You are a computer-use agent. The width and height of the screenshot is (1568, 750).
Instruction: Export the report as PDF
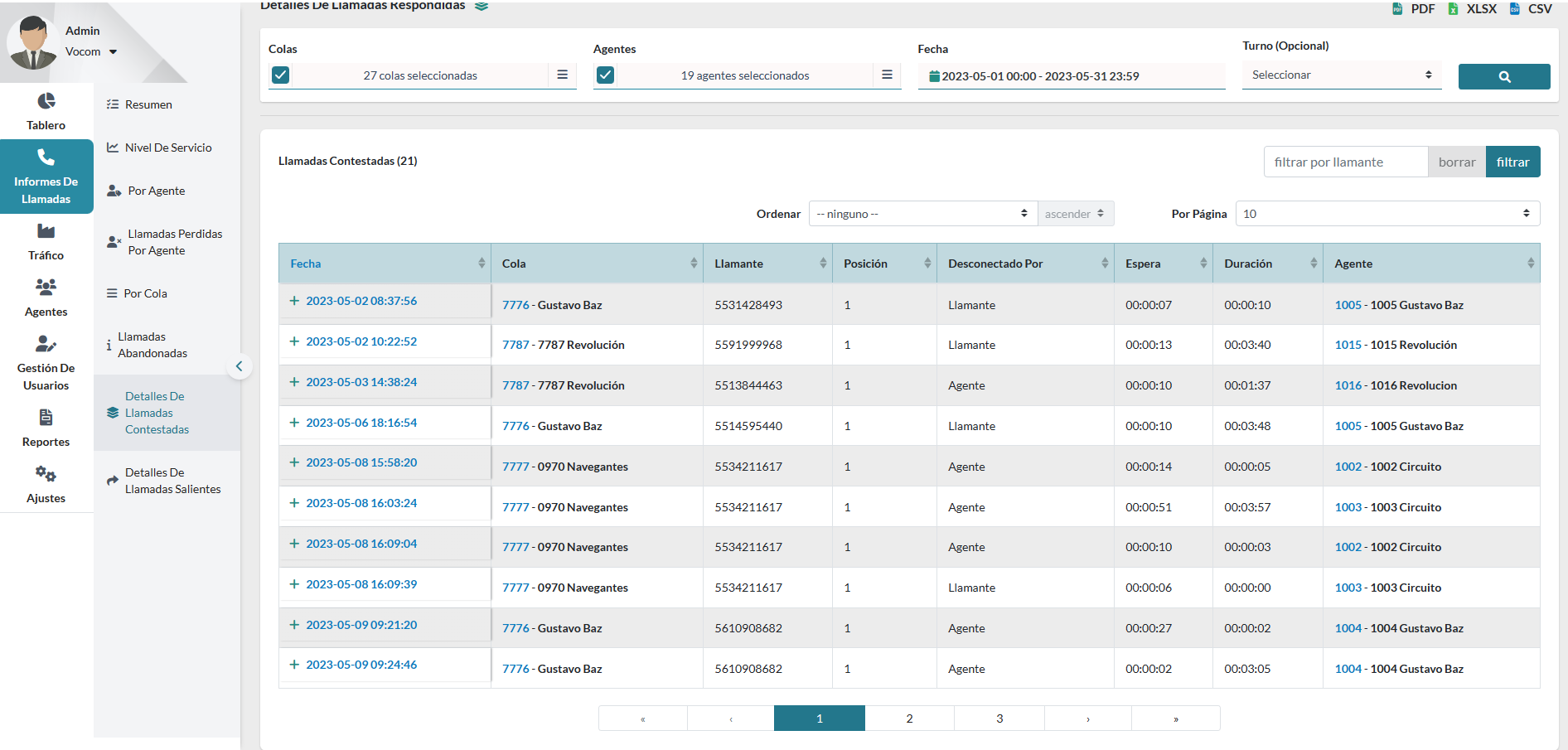click(x=1414, y=8)
